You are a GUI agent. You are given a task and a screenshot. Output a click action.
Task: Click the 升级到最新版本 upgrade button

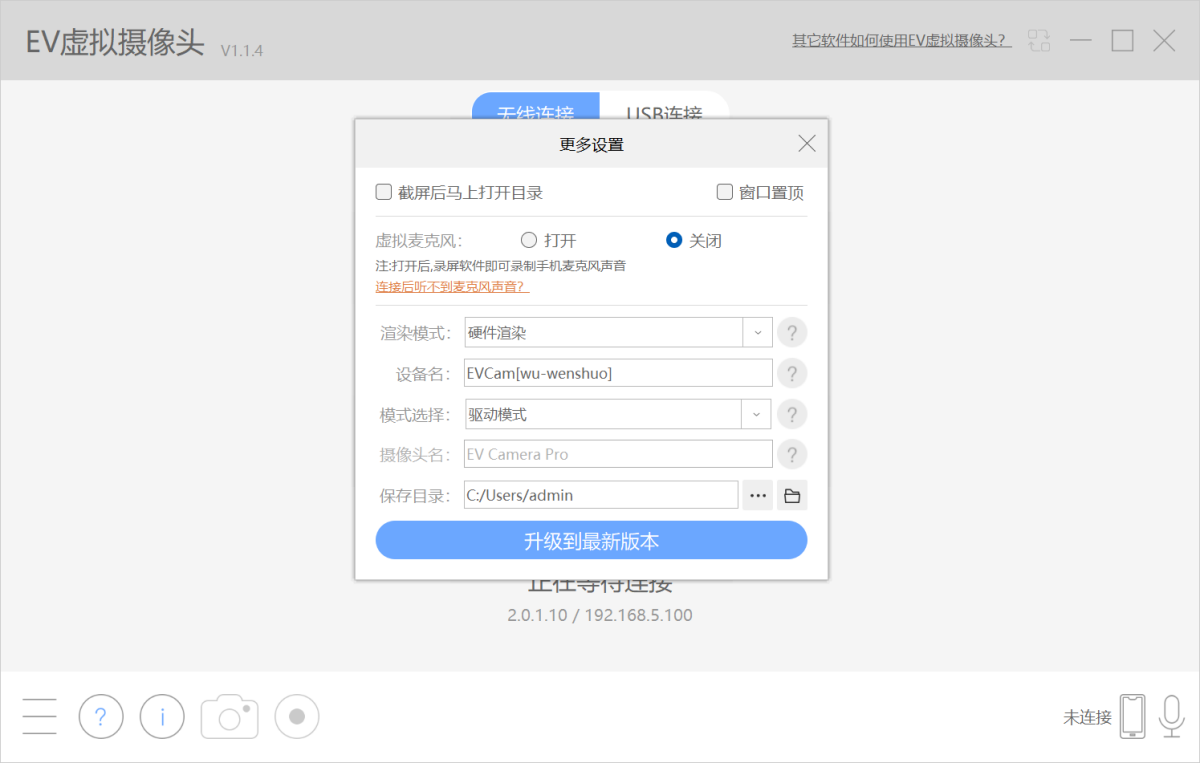click(x=590, y=539)
